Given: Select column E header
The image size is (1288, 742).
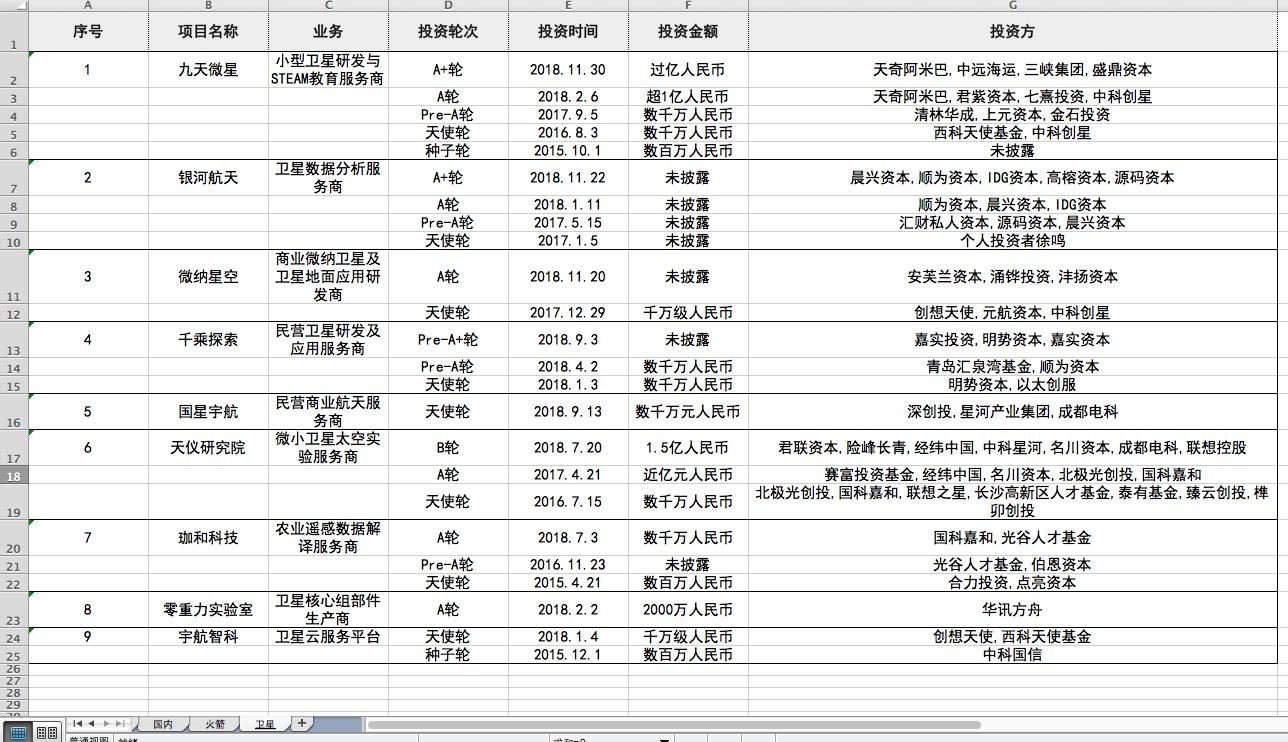Looking at the screenshot, I should click(568, 5).
